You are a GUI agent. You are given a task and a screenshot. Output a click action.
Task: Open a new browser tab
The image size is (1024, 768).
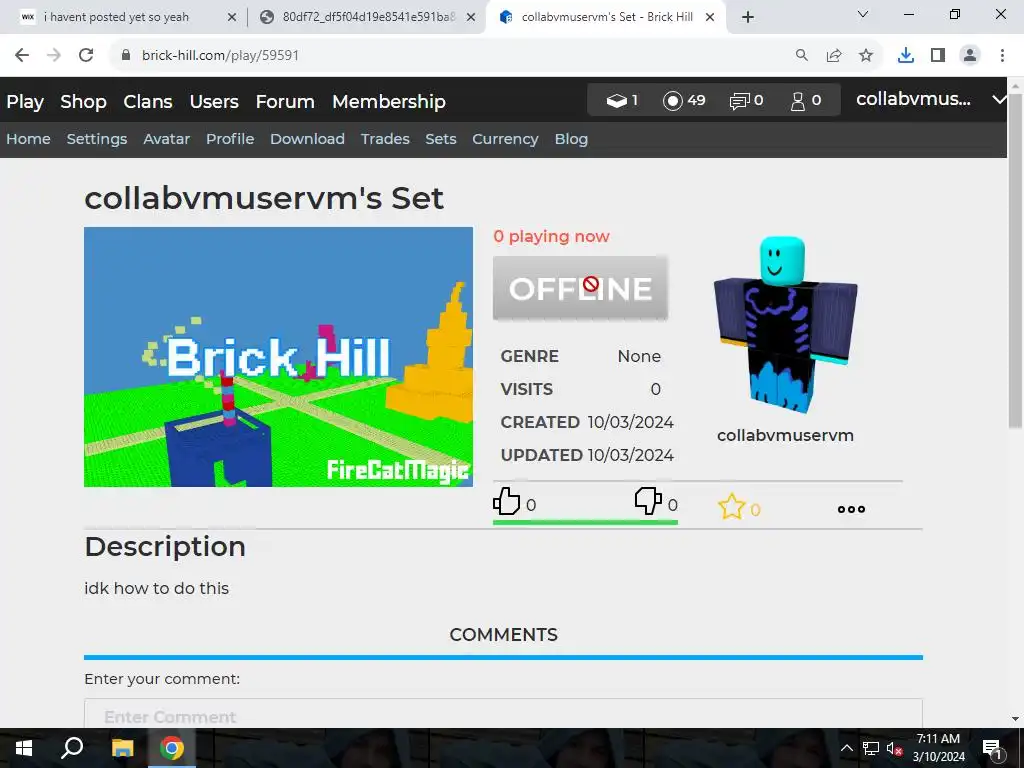click(x=748, y=17)
